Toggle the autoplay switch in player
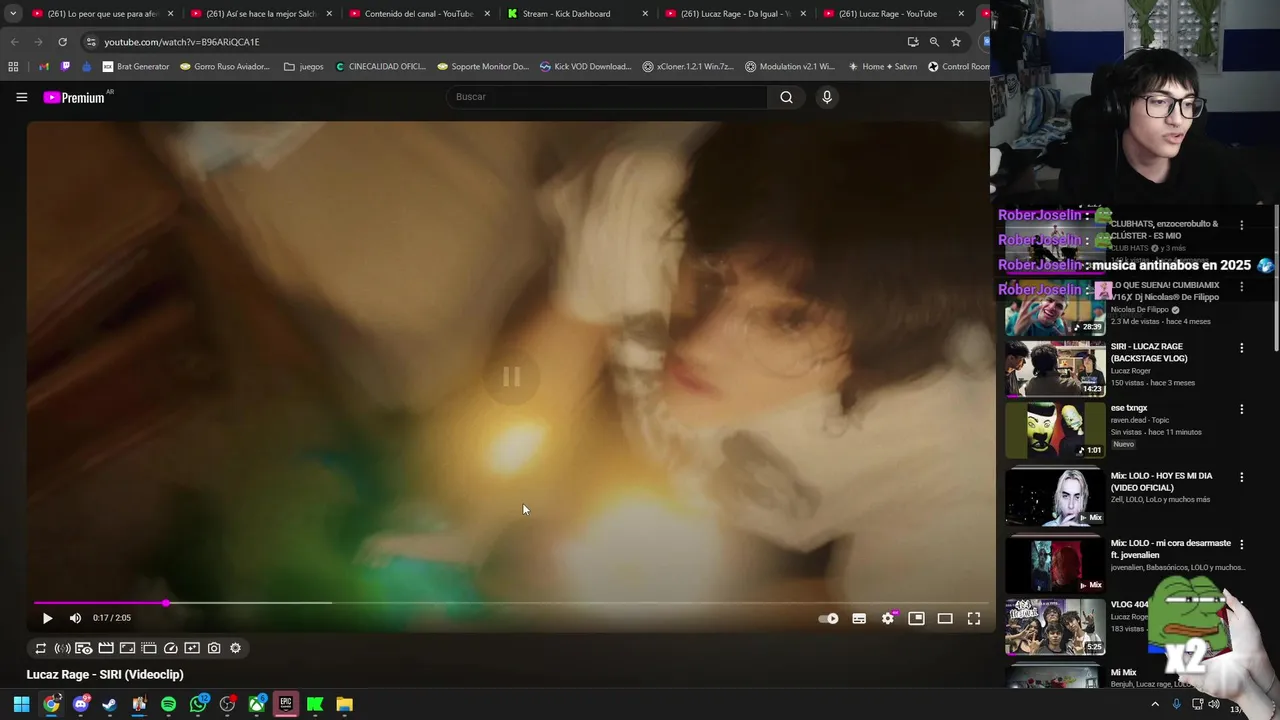 [828, 618]
